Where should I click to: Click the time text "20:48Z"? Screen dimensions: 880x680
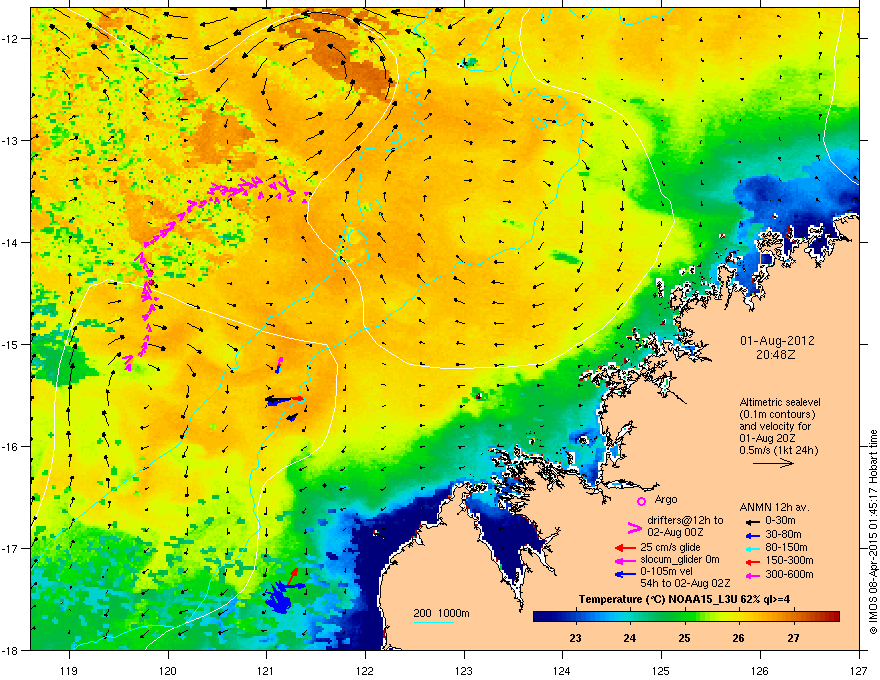tap(775, 355)
